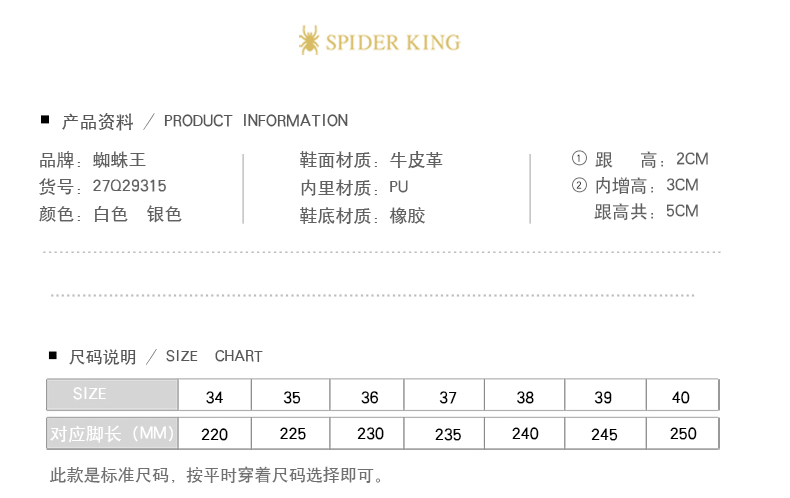Click the circled number 1 heel icon
This screenshot has height=498, width=790.
tap(578, 159)
